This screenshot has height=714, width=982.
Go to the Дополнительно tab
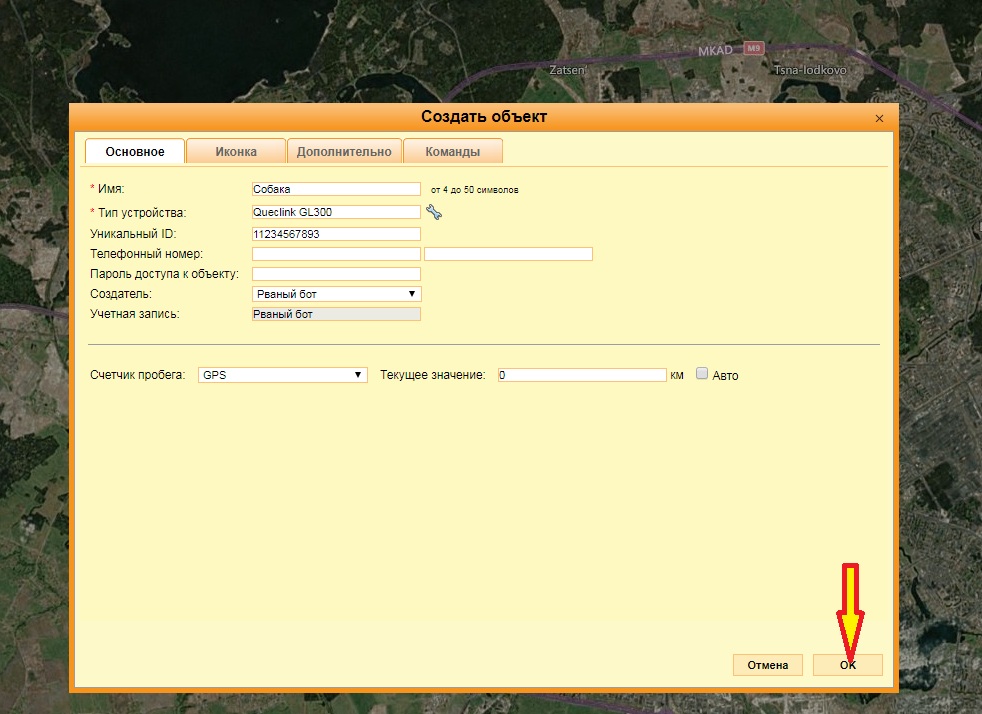[344, 152]
